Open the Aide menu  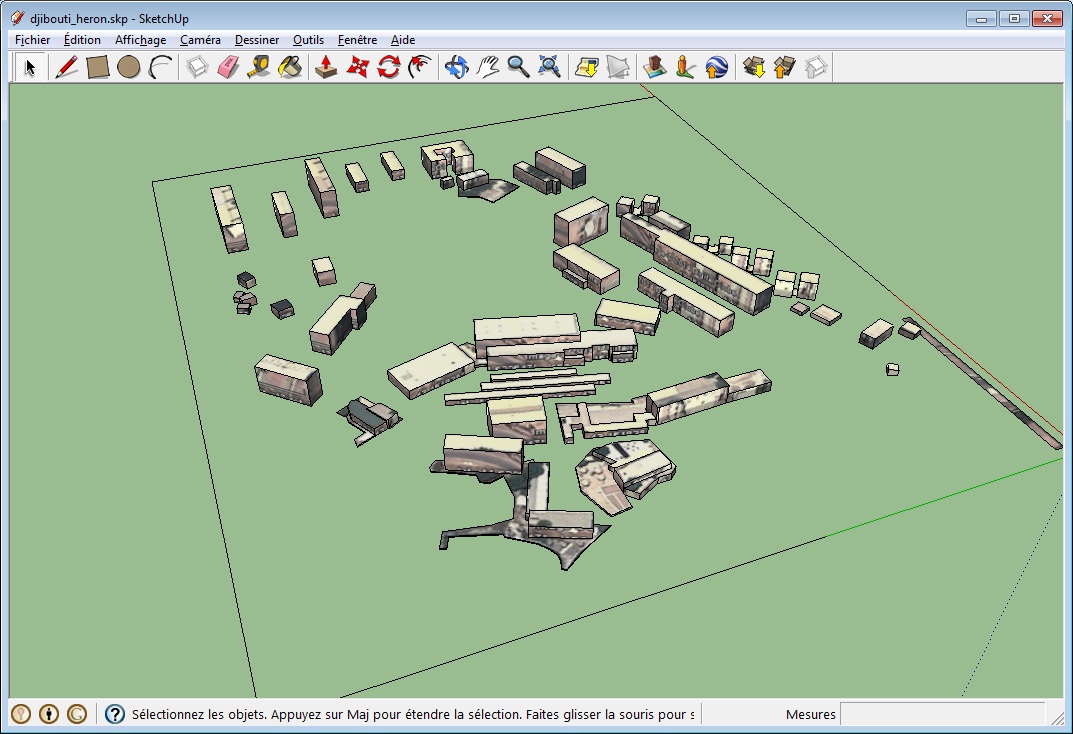[x=403, y=40]
